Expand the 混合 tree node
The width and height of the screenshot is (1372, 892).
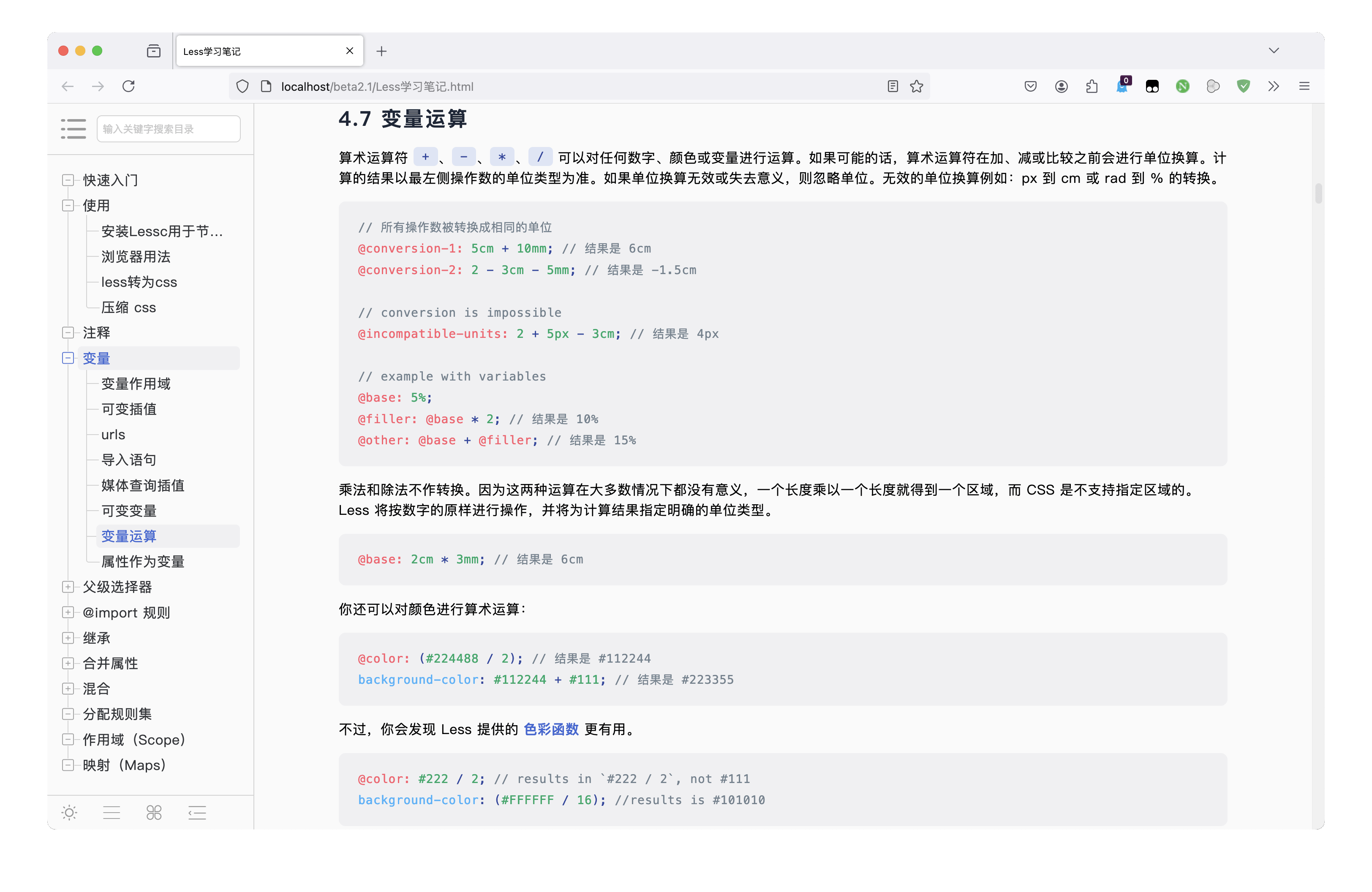tap(68, 688)
